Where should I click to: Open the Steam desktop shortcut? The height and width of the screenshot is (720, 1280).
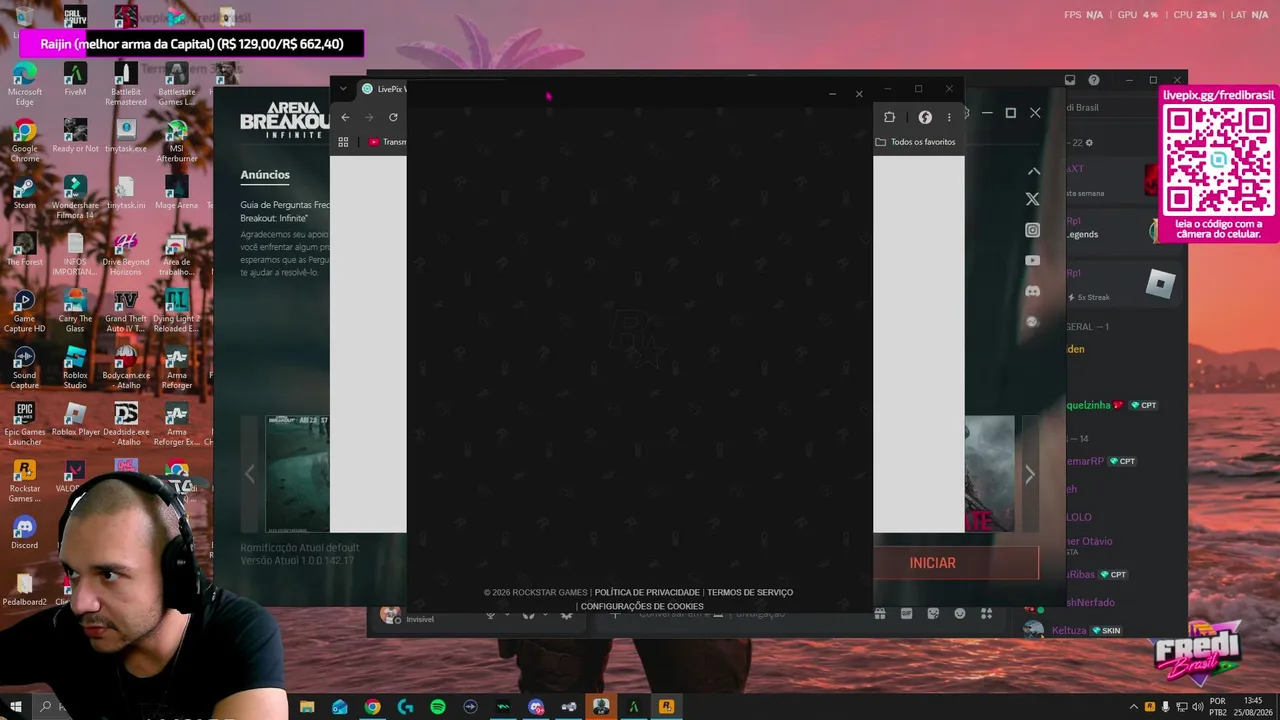(x=25, y=193)
